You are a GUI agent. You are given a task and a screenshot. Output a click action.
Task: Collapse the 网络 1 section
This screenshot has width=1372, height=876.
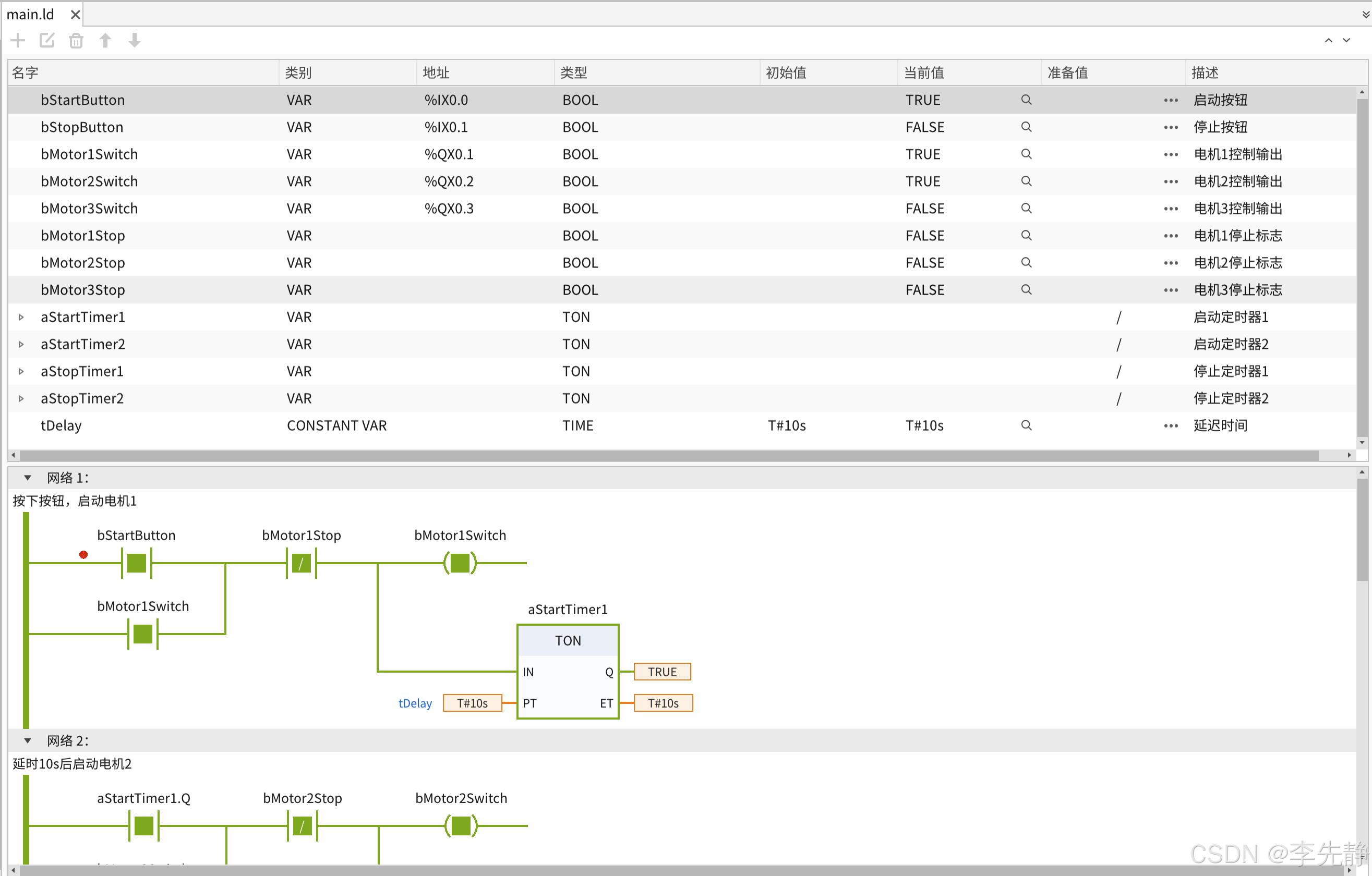pyautogui.click(x=27, y=478)
